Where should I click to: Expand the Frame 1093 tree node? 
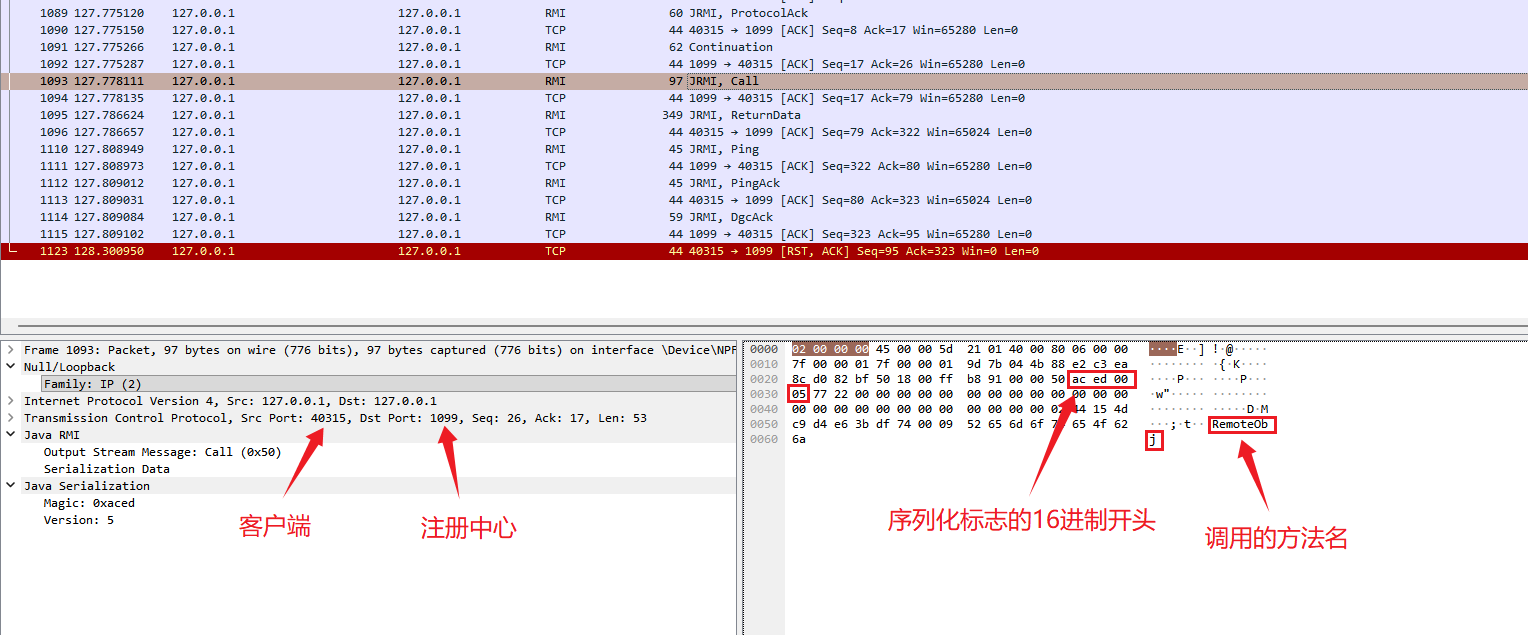pyautogui.click(x=11, y=350)
